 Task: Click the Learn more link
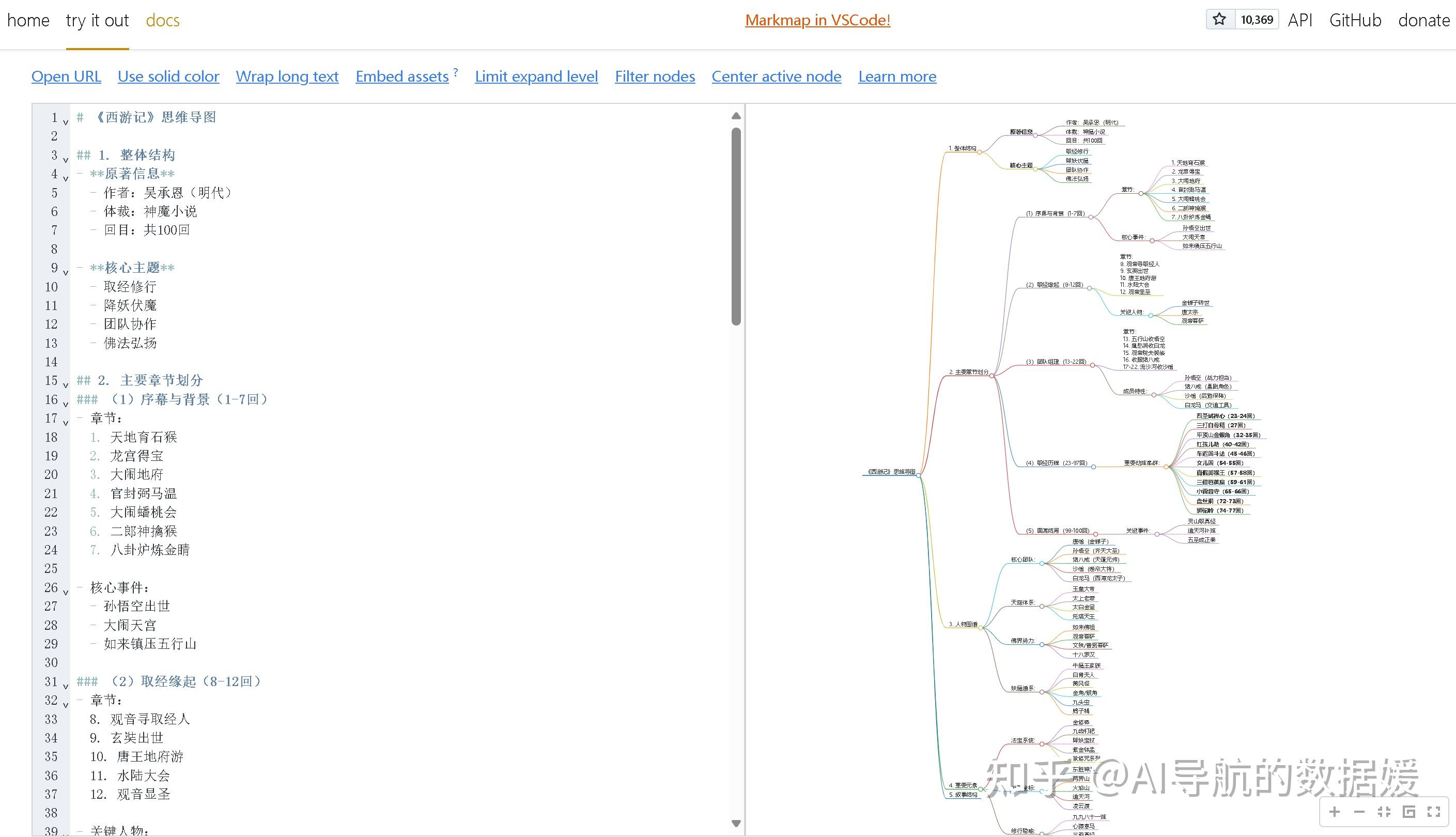(897, 76)
